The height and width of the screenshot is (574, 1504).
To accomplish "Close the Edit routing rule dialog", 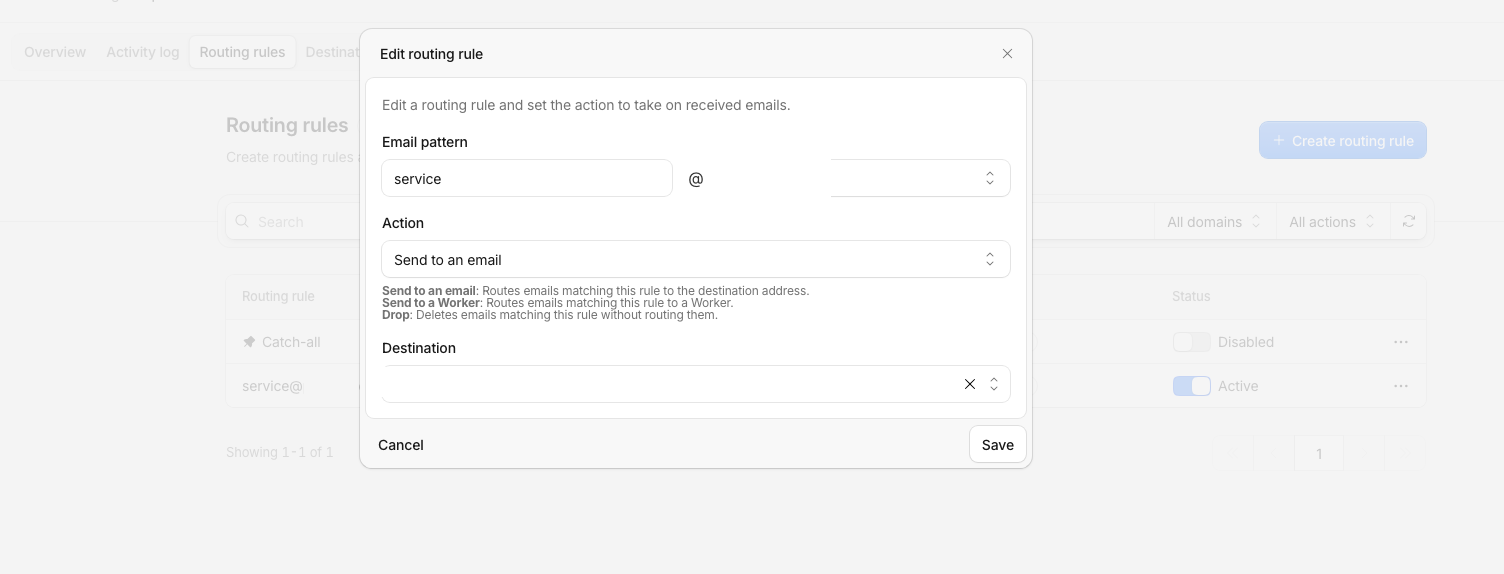I will (x=1007, y=54).
